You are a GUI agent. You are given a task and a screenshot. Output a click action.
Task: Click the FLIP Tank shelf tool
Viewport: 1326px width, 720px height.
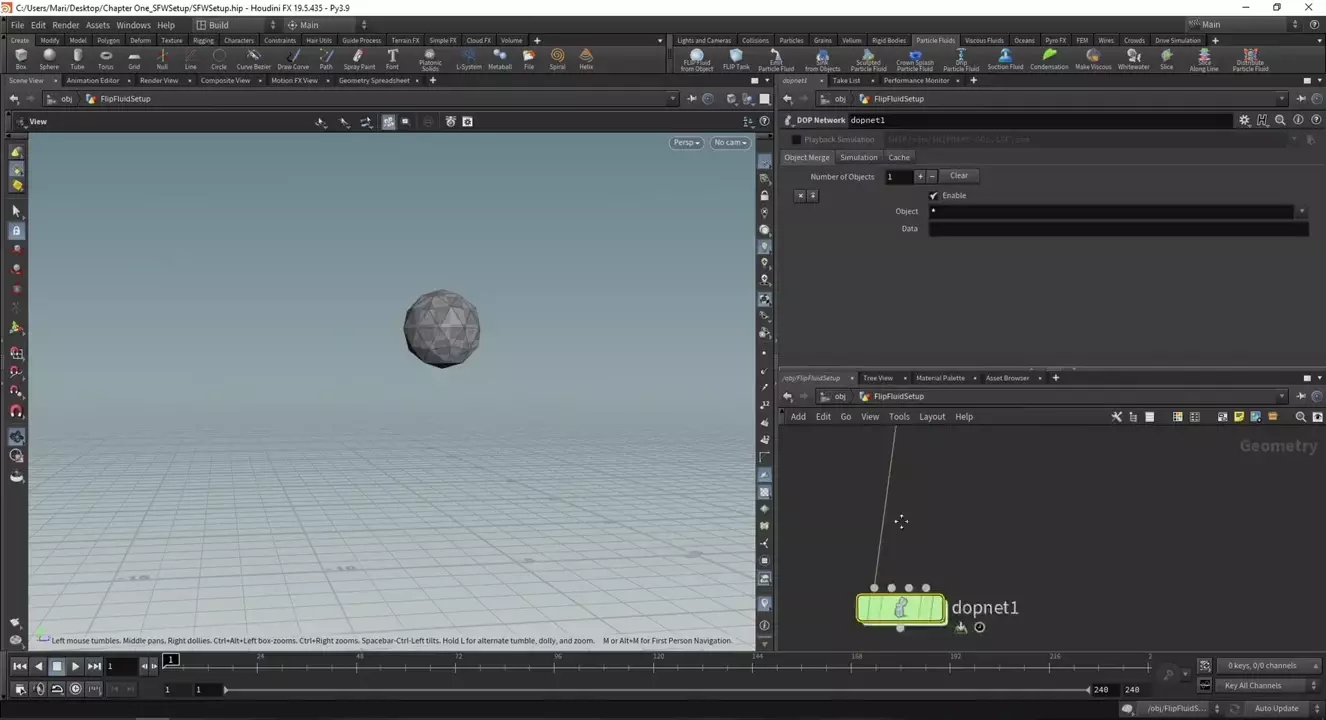pyautogui.click(x=736, y=59)
